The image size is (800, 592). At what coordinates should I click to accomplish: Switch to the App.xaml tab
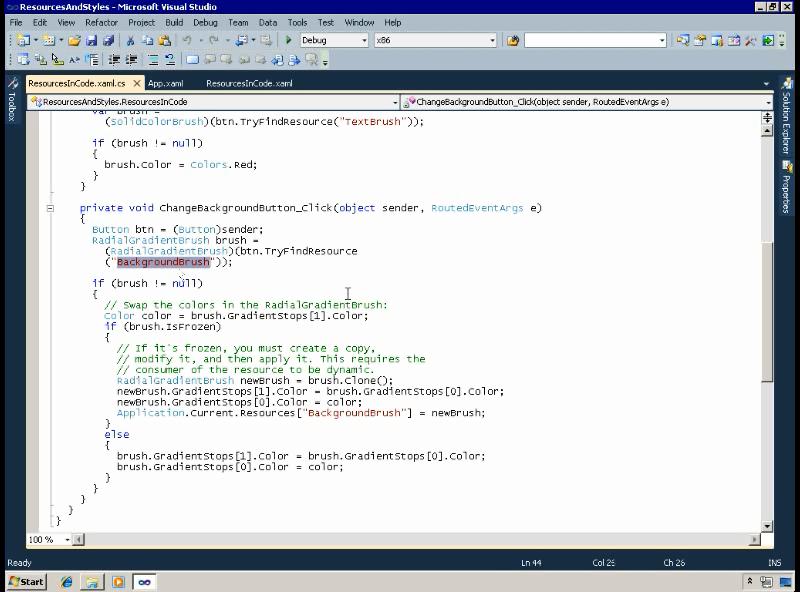point(165,84)
